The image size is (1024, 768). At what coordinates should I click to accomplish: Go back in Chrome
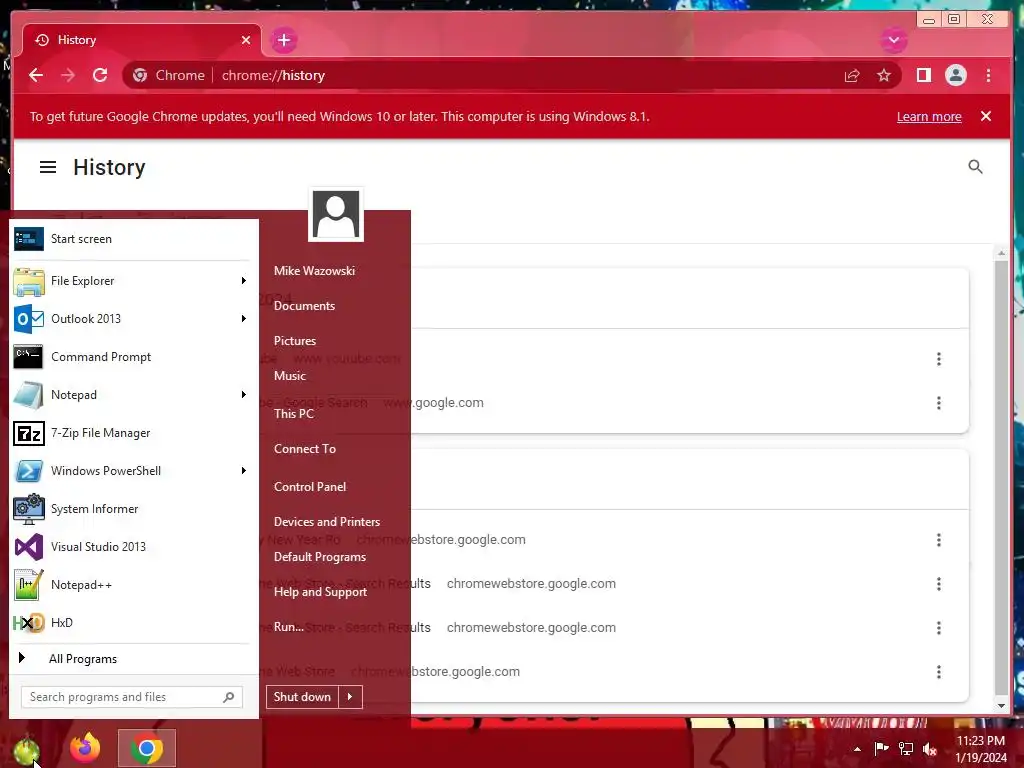(x=36, y=75)
